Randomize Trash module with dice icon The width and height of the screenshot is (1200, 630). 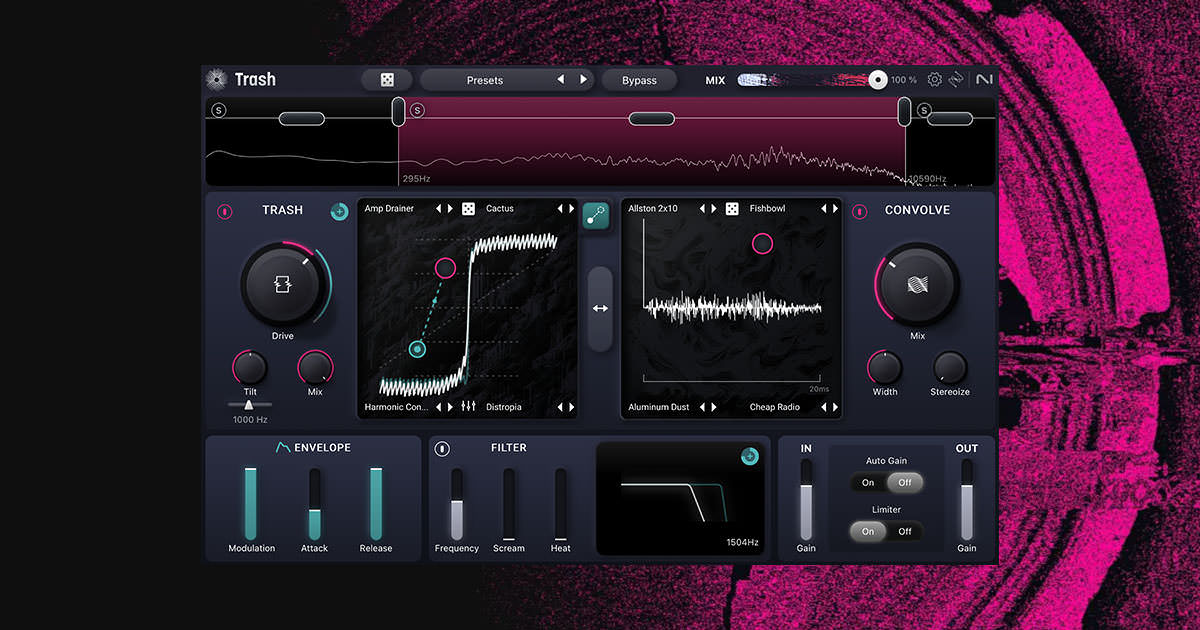[468, 209]
